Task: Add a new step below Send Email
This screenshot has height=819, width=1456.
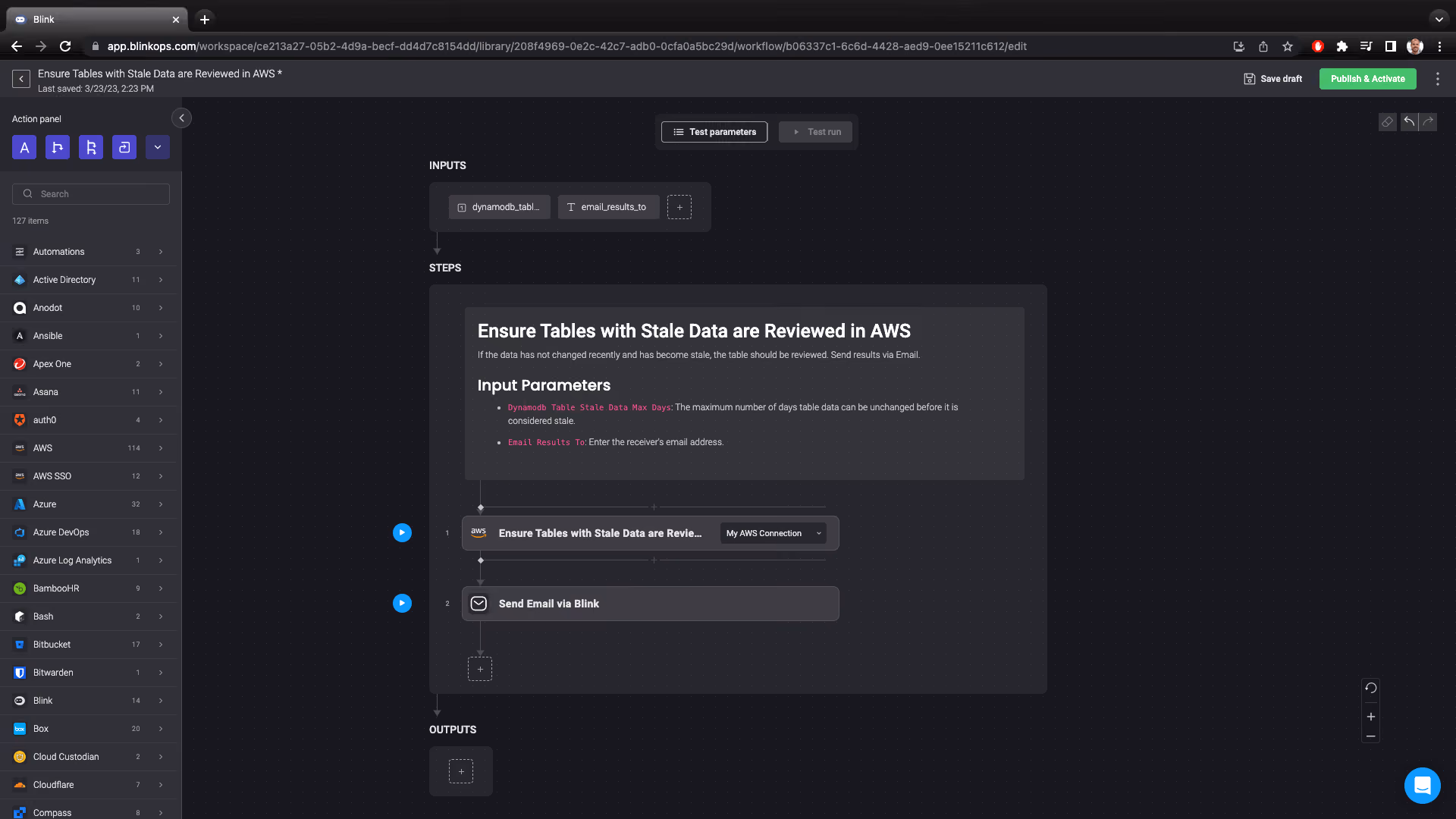Action: pyautogui.click(x=480, y=669)
